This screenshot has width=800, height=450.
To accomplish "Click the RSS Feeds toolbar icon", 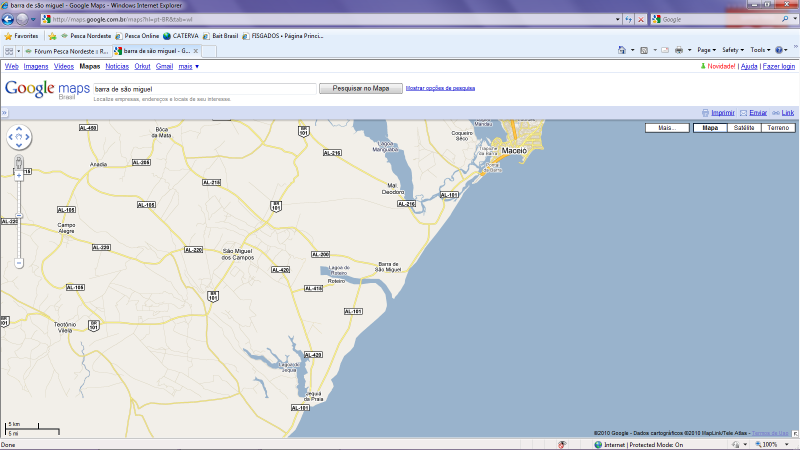I will [x=644, y=50].
